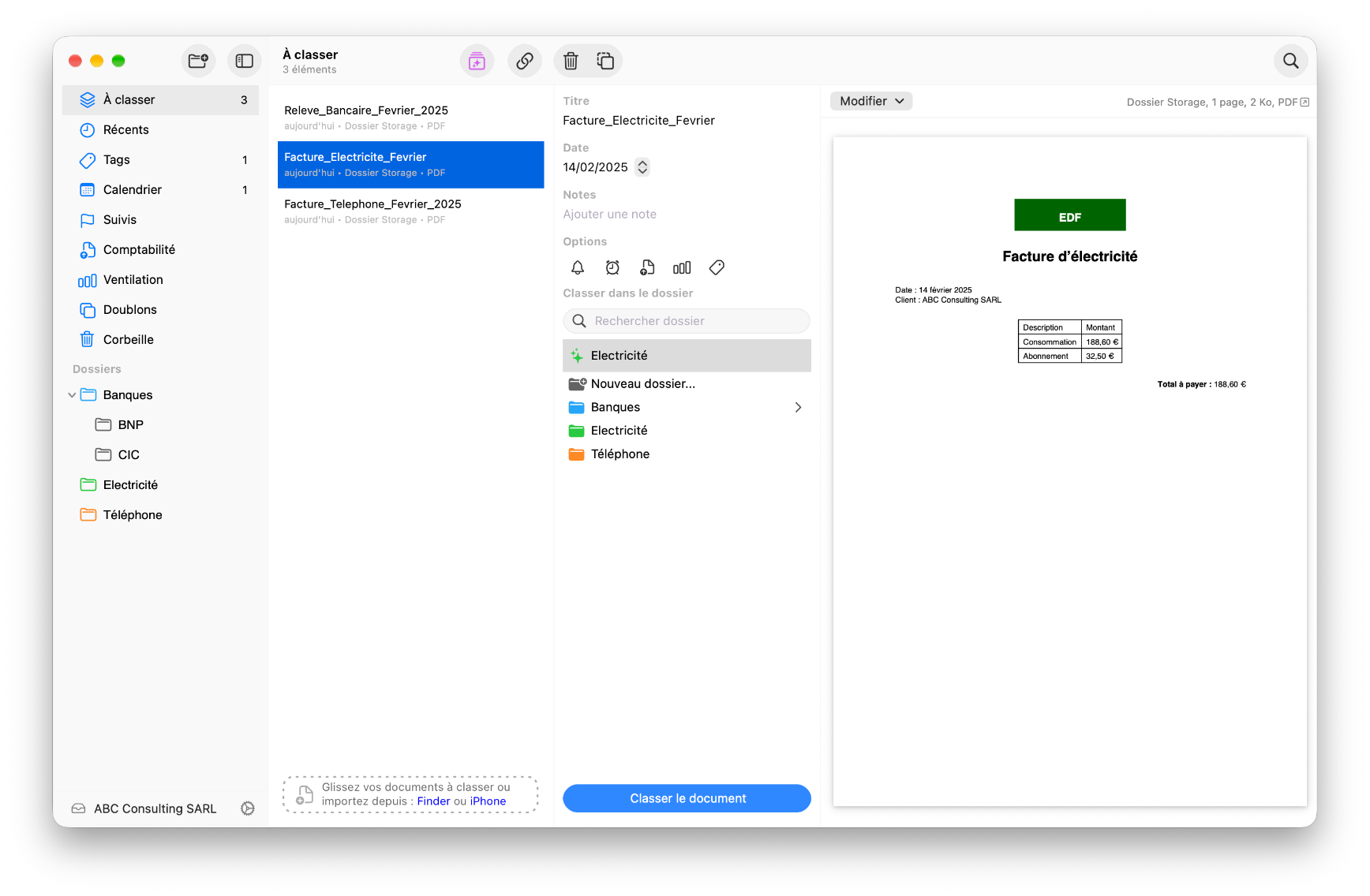This screenshot has height=896, width=1370.
Task: Click the iPhone import link
Action: pyautogui.click(x=488, y=801)
